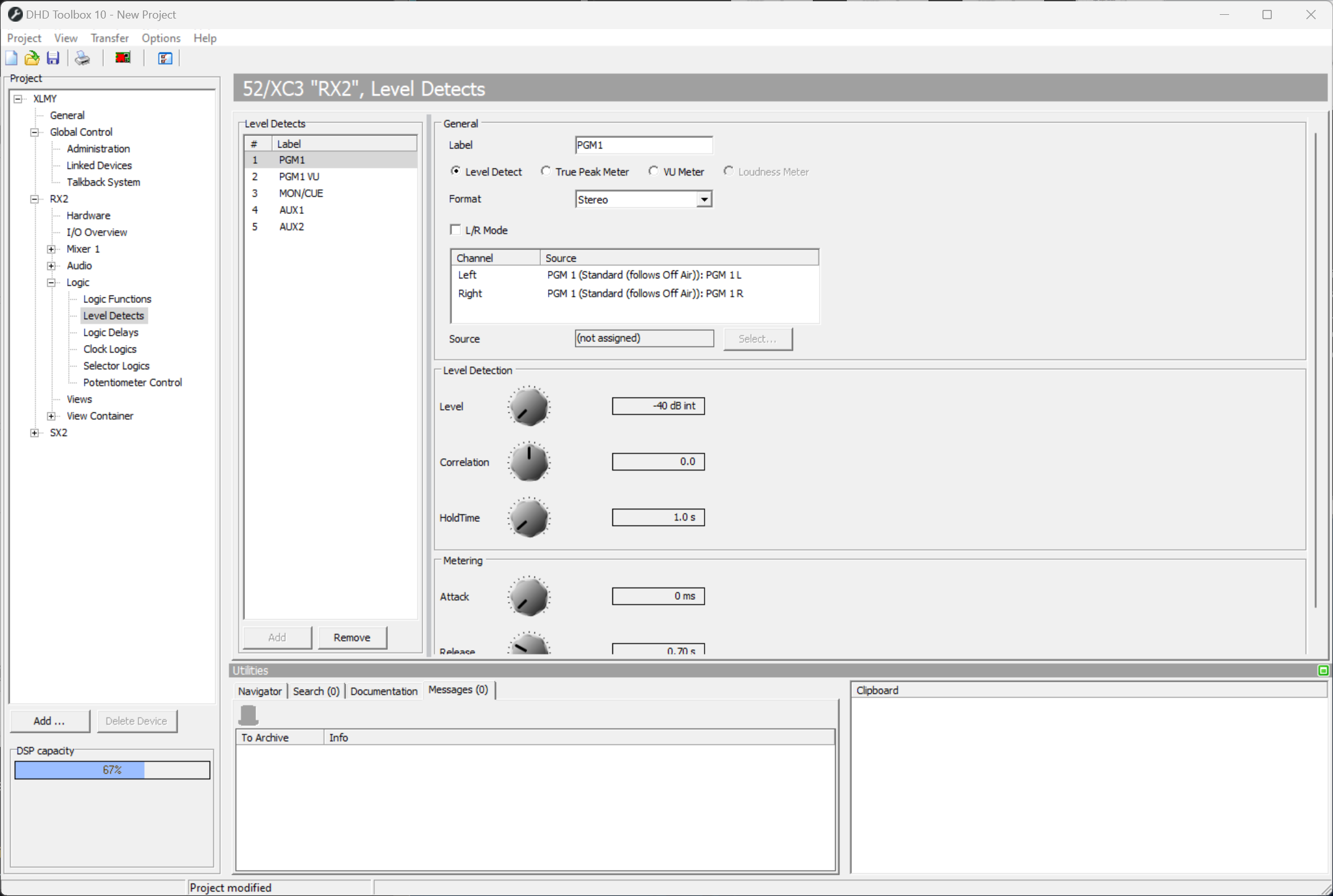
Task: Open the Format dropdown showing Stereo
Action: pyautogui.click(x=704, y=199)
